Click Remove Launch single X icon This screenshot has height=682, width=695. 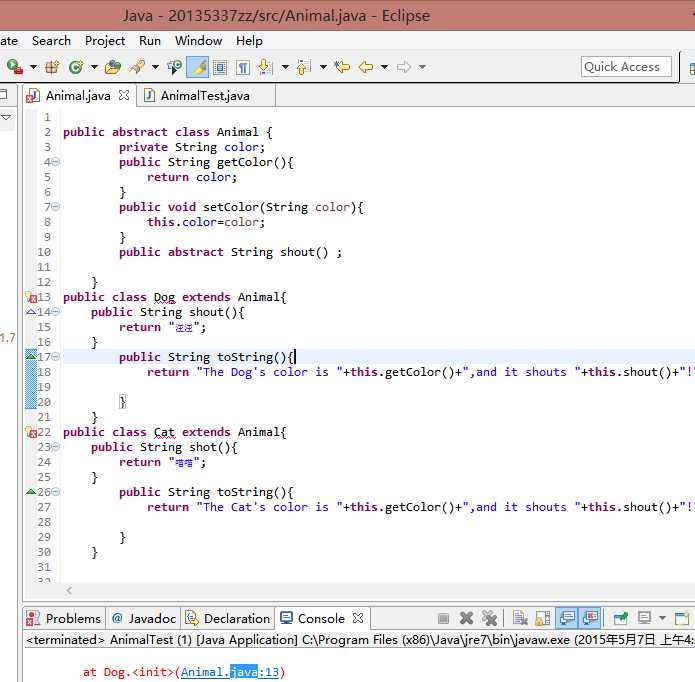tap(466, 618)
